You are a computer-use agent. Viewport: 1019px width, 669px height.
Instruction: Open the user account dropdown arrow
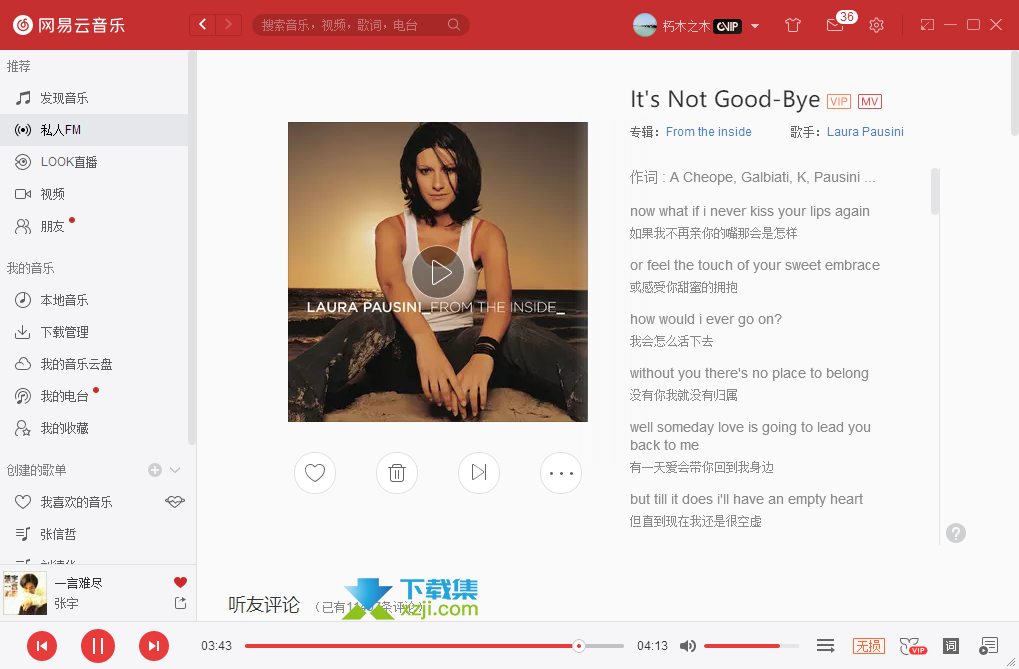pyautogui.click(x=755, y=26)
